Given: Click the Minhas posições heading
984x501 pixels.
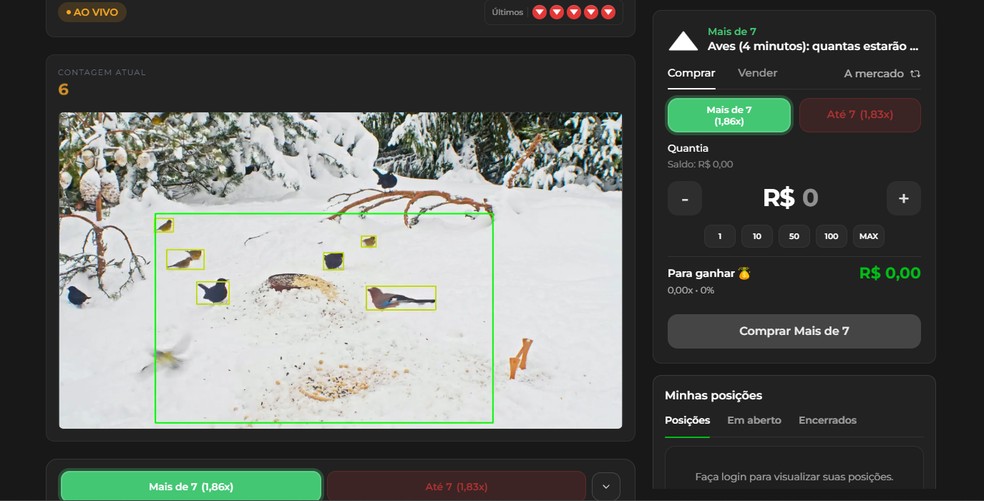Looking at the screenshot, I should 713,396.
